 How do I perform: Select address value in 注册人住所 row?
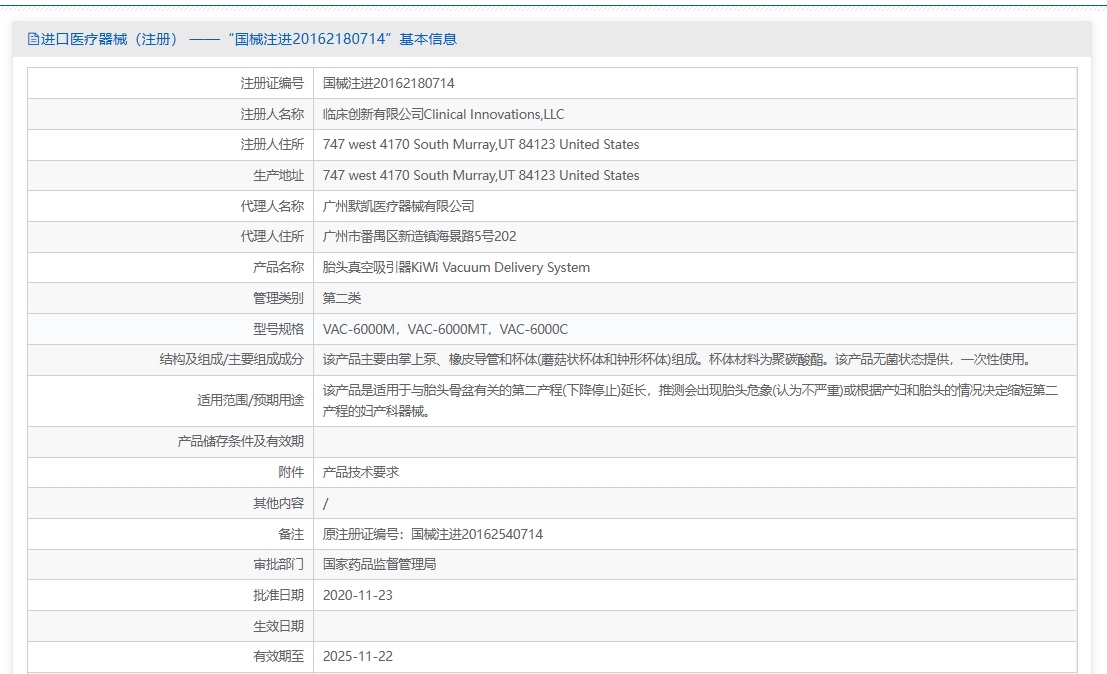tap(481, 145)
